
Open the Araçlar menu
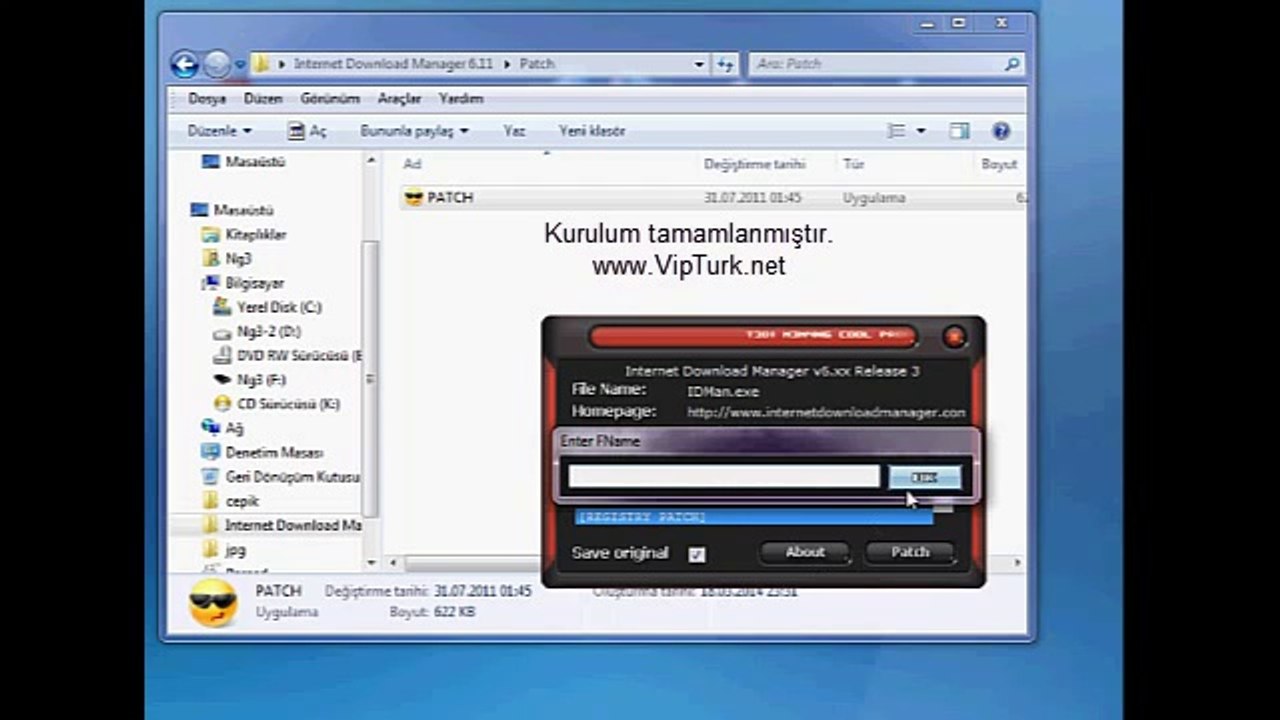[399, 99]
